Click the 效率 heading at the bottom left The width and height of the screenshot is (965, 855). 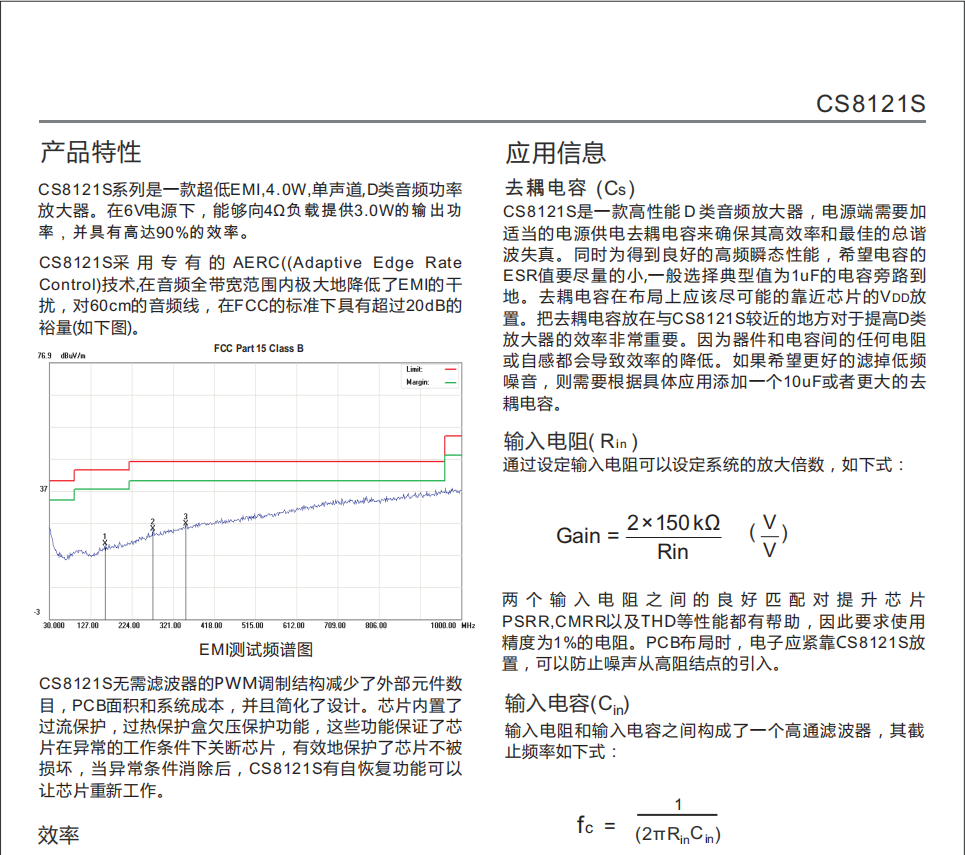pyautogui.click(x=59, y=836)
